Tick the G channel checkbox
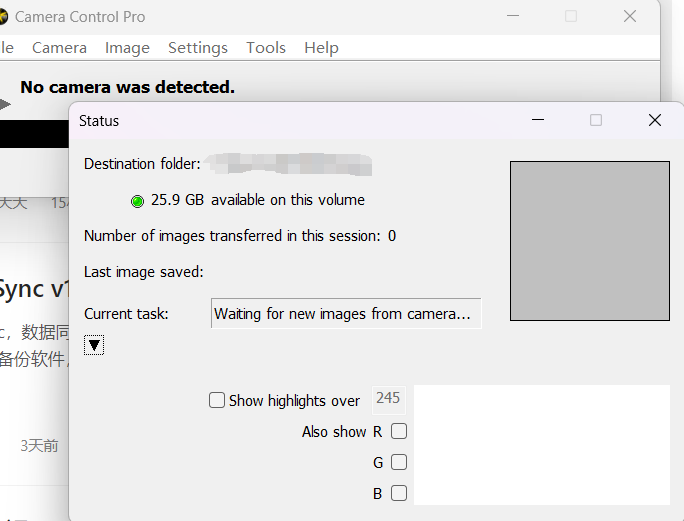Image resolution: width=684 pixels, height=521 pixels. click(x=399, y=462)
